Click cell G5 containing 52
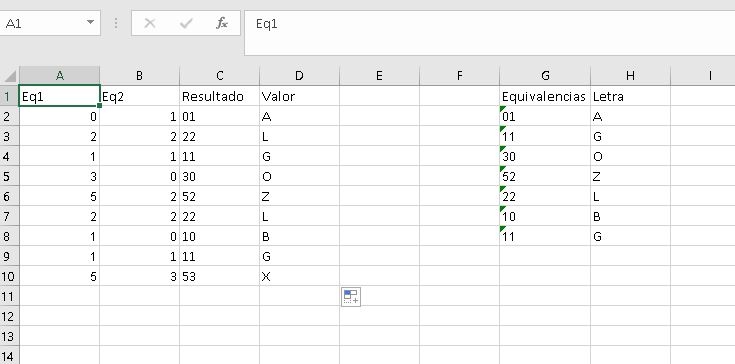This screenshot has height=364, width=735. tap(545, 176)
